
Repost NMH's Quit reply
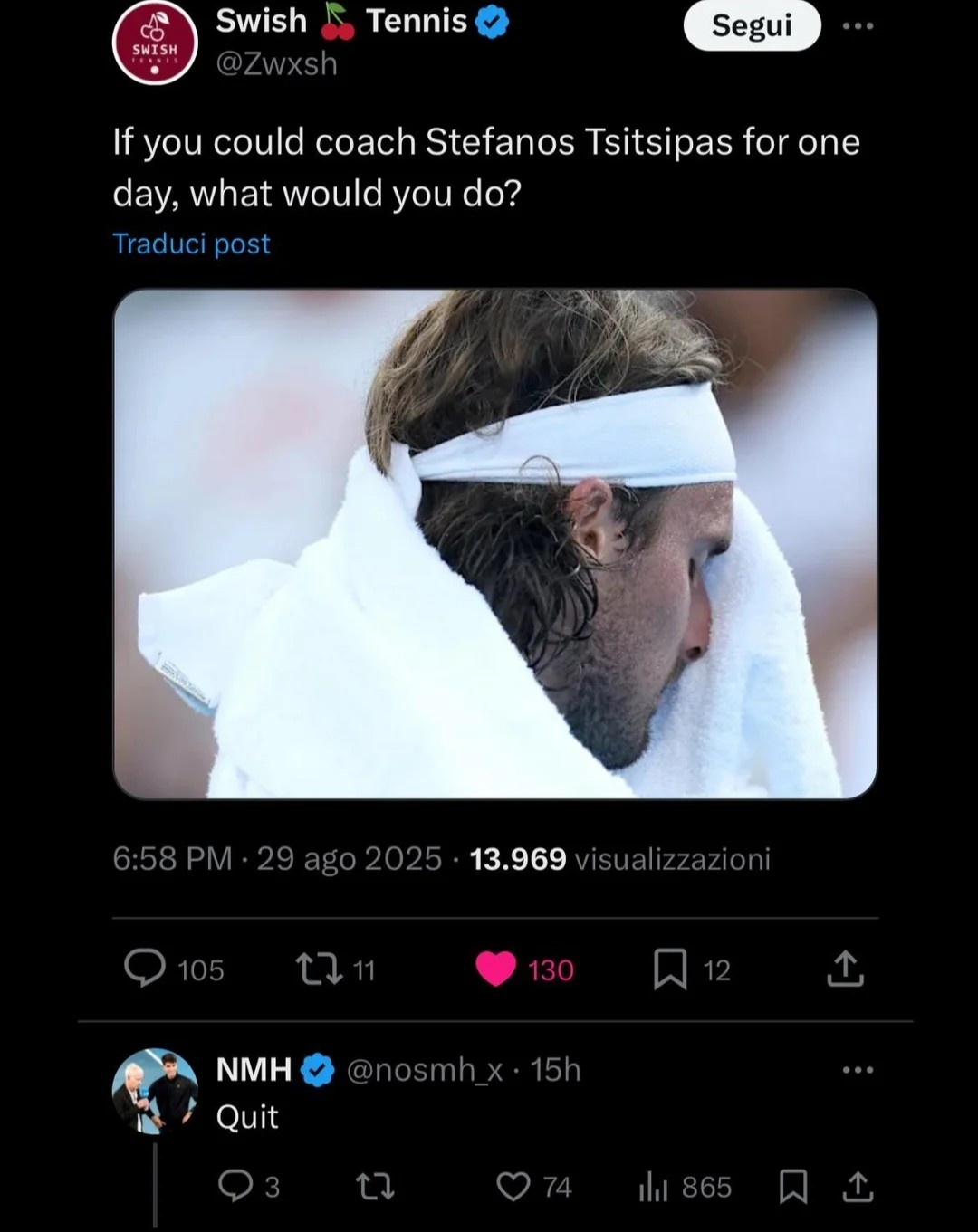pyautogui.click(x=375, y=1186)
